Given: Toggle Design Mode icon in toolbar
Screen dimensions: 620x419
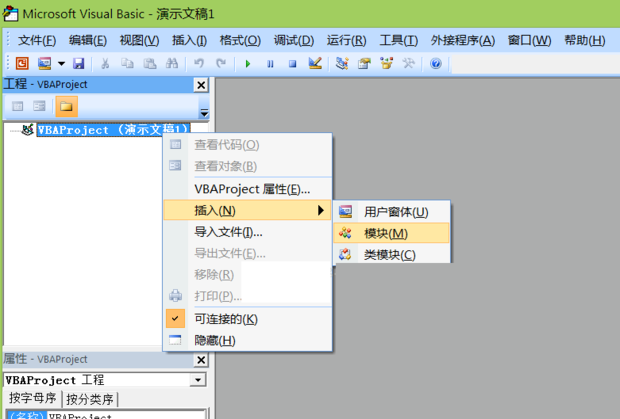Looking at the screenshot, I should (315, 63).
